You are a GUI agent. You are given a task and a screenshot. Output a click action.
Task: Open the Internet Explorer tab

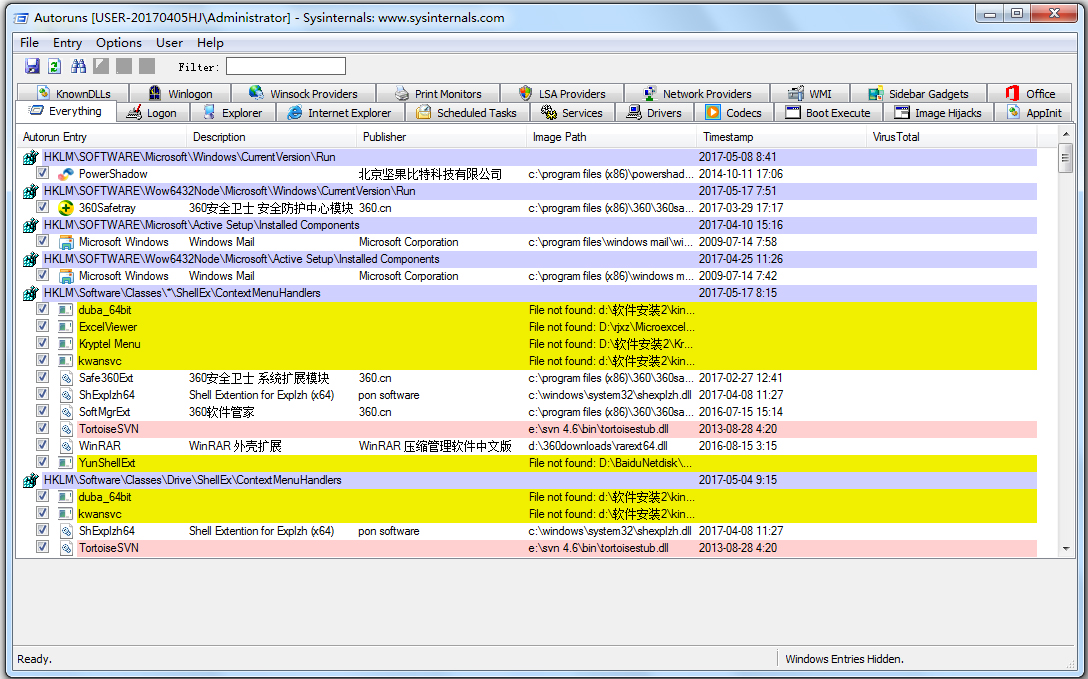(x=340, y=112)
